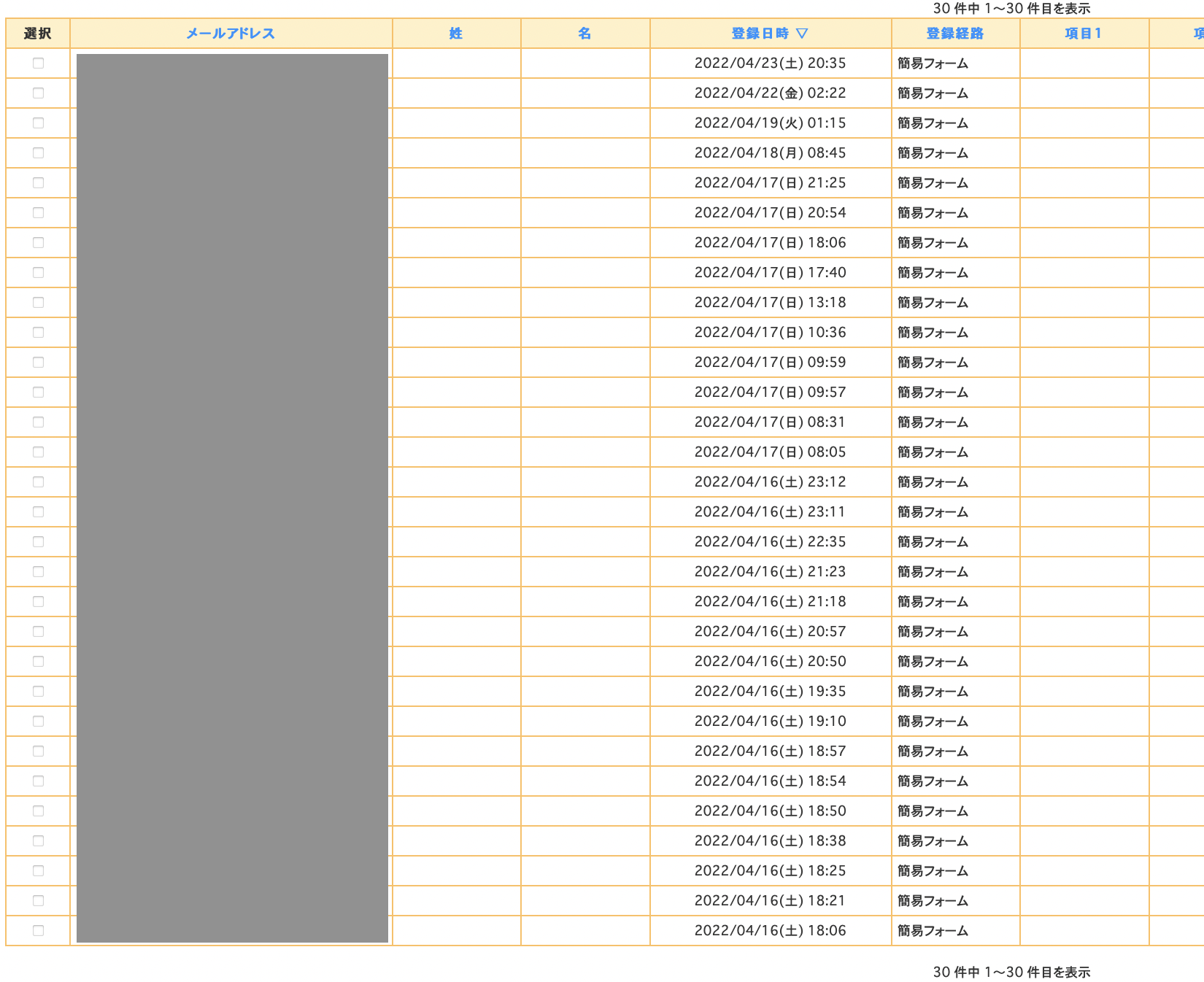Check the row registered 2022/04/17(日) 08:05
Image resolution: width=1204 pixels, height=982 pixels.
coord(39,452)
